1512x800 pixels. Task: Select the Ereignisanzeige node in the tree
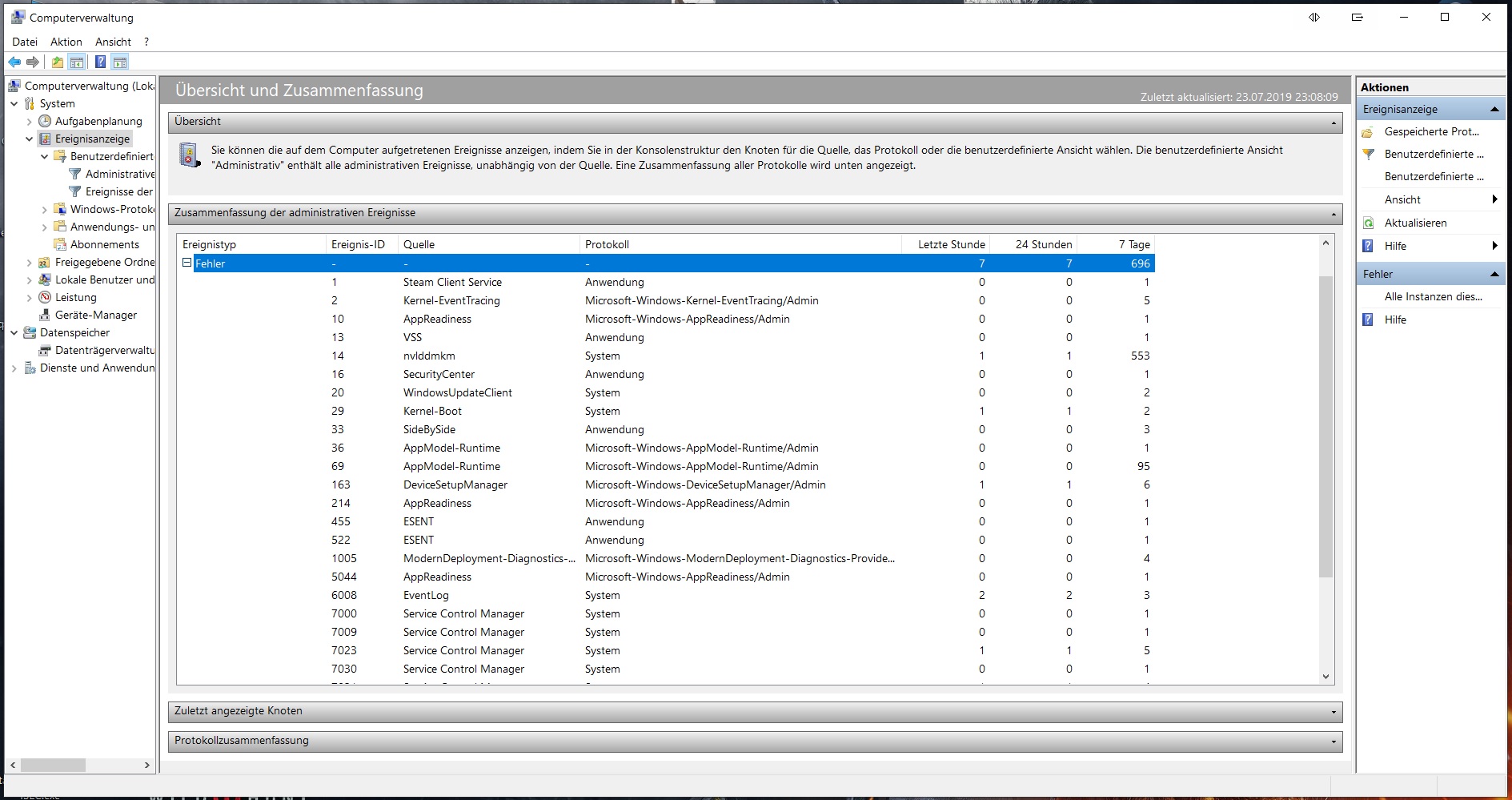pos(84,139)
